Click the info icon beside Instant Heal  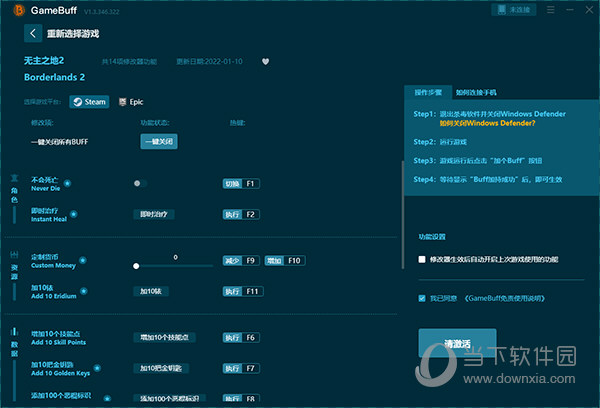(x=72, y=213)
